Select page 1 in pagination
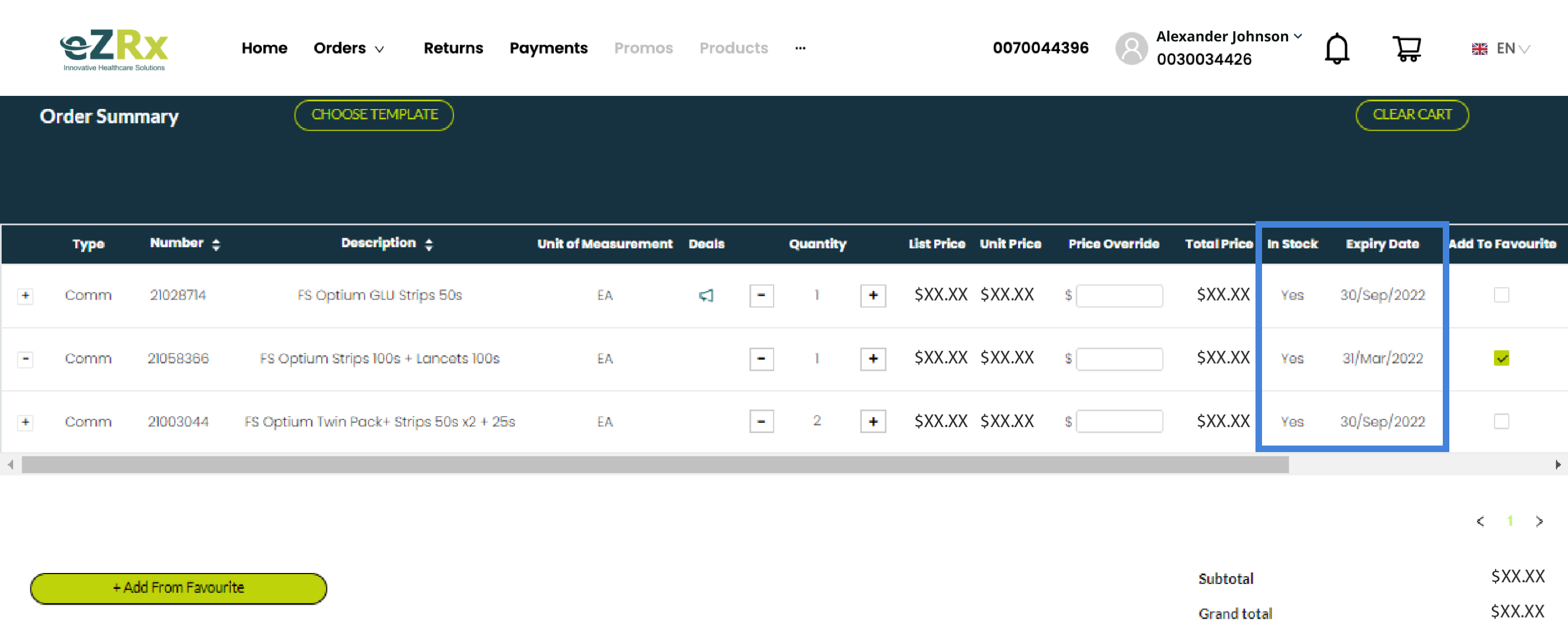This screenshot has width=1568, height=640. (1510, 521)
